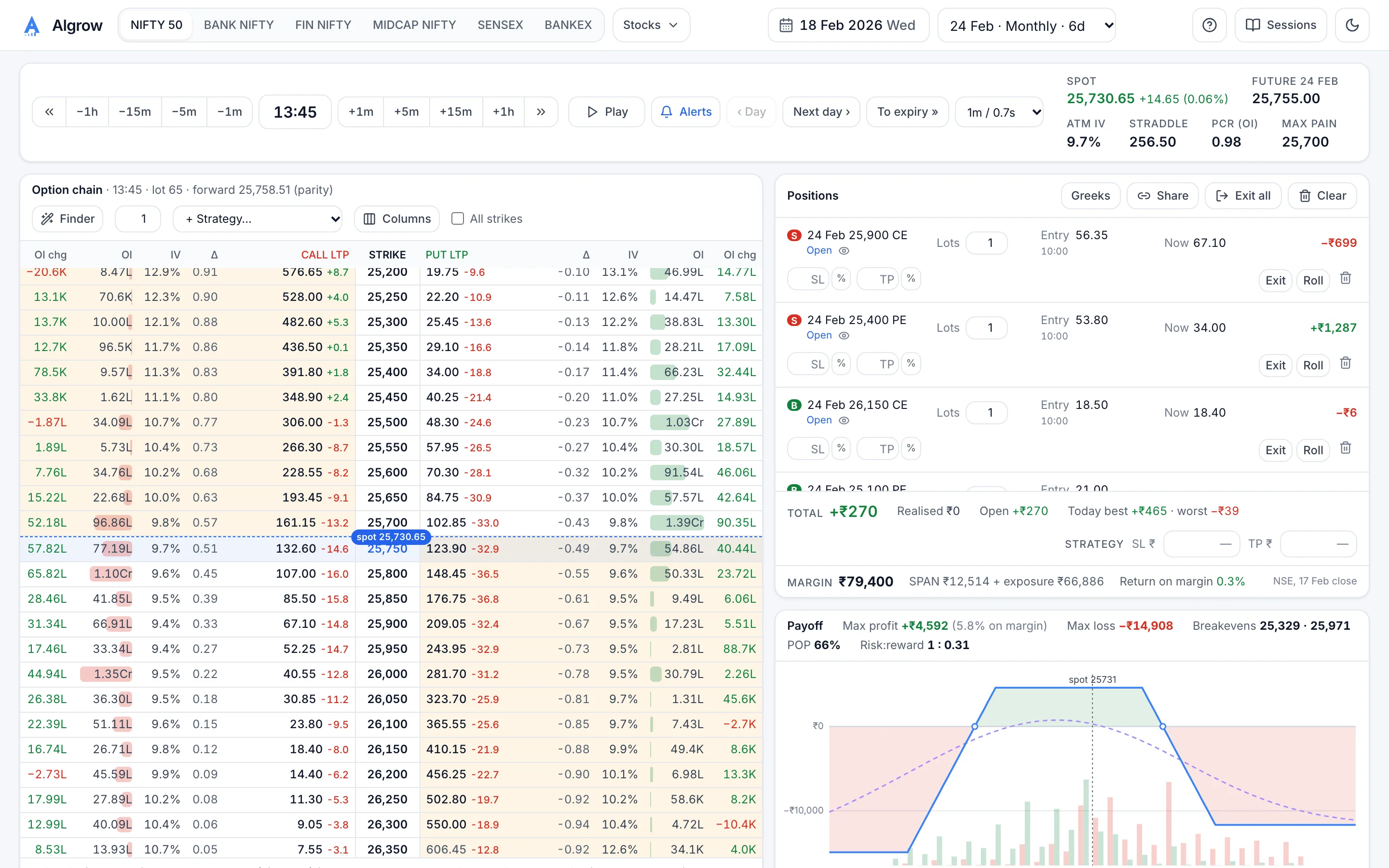This screenshot has width=1389, height=868.
Task: Toggle TP percent mode for 25,400 PE
Action: click(x=911, y=364)
